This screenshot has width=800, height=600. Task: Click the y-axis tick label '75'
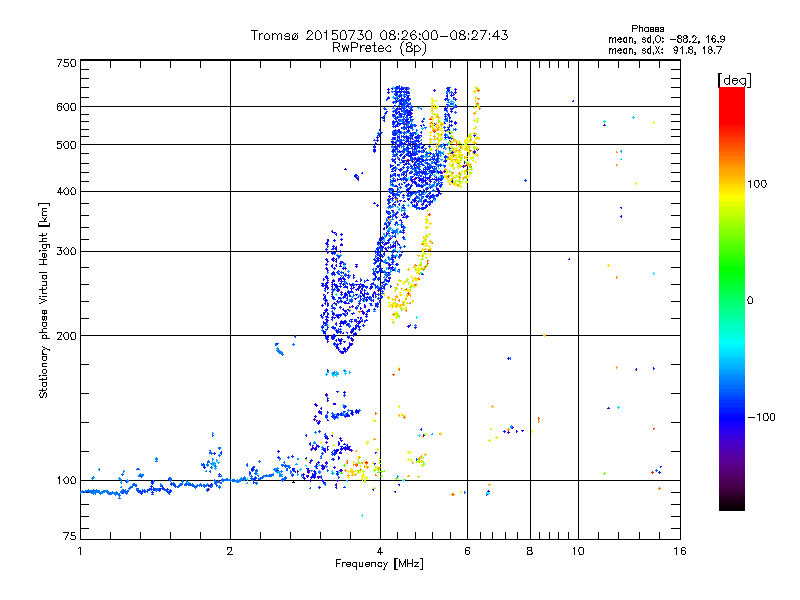pos(70,536)
